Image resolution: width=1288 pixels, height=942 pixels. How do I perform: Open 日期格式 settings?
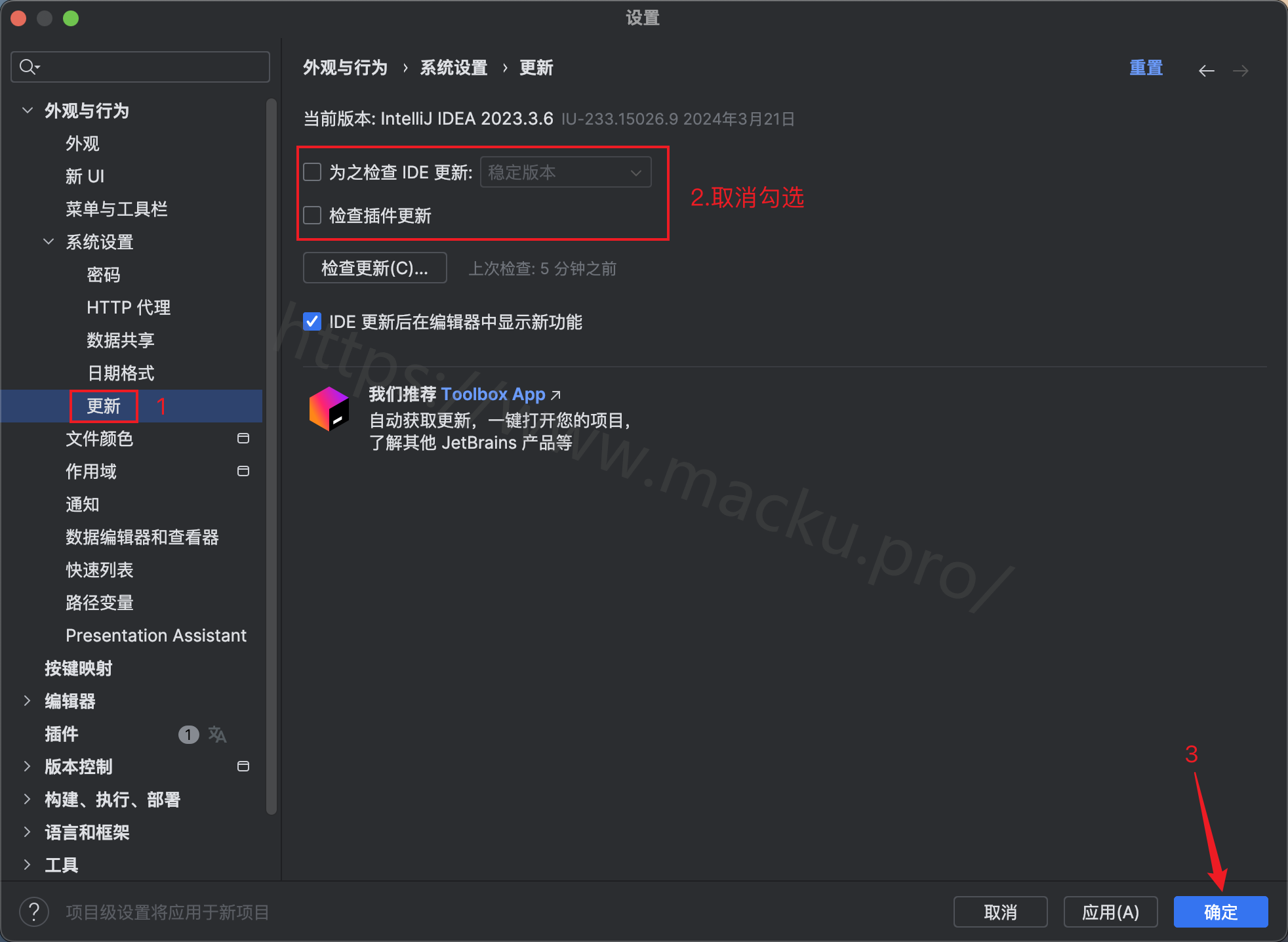121,373
